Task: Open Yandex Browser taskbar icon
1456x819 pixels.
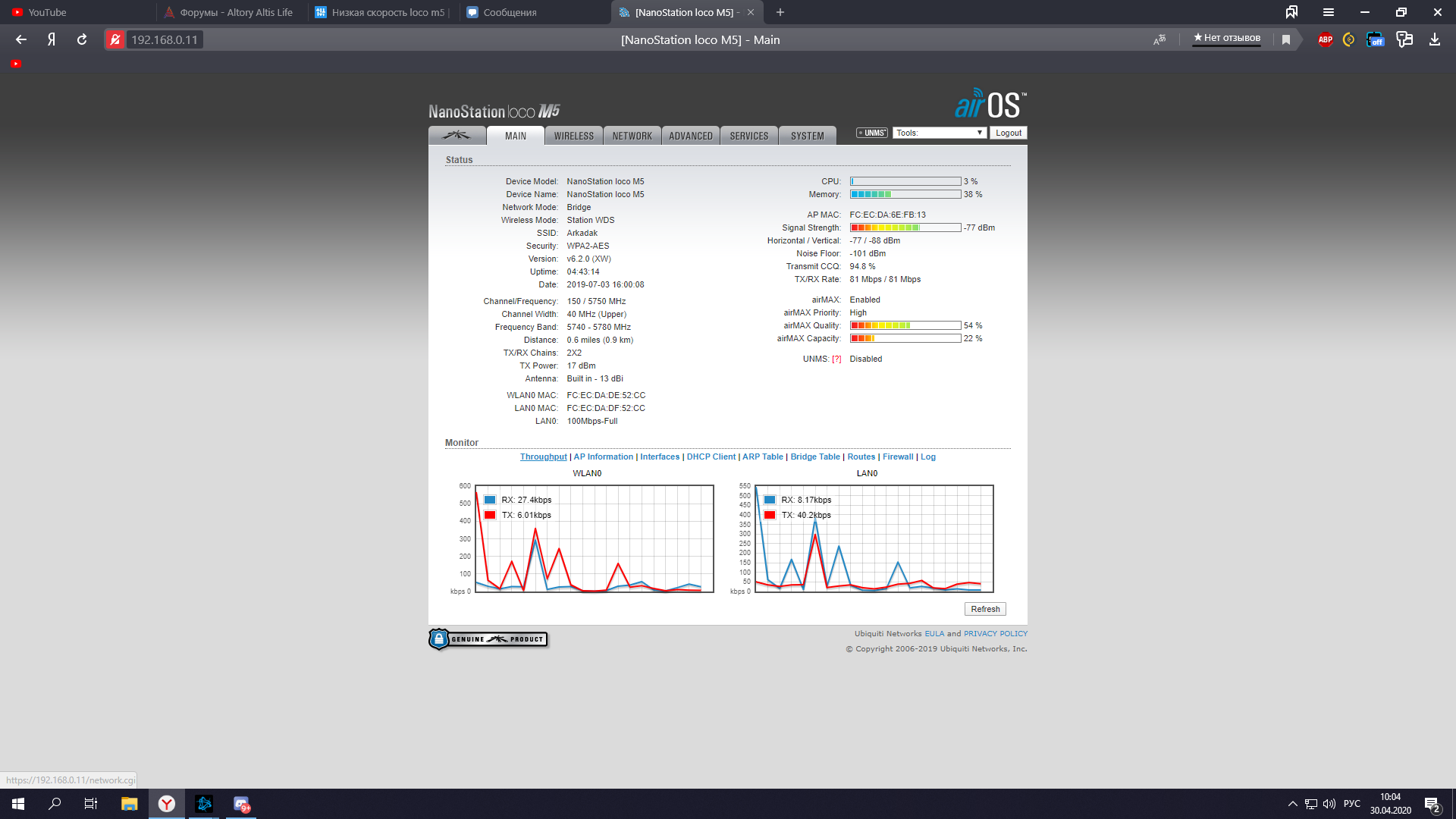Action: (x=167, y=804)
